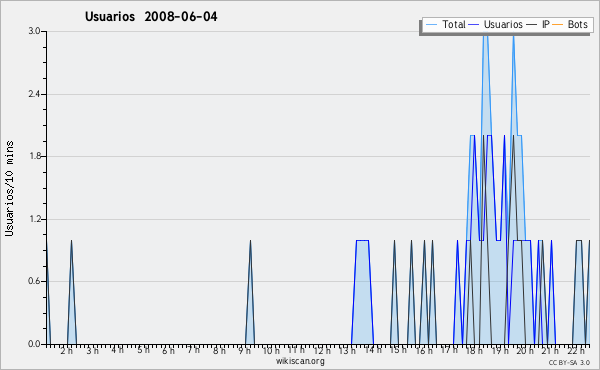Click the activity peak above the 9 h mark
Viewport: 600px width, 370px height.
[x=250, y=291]
